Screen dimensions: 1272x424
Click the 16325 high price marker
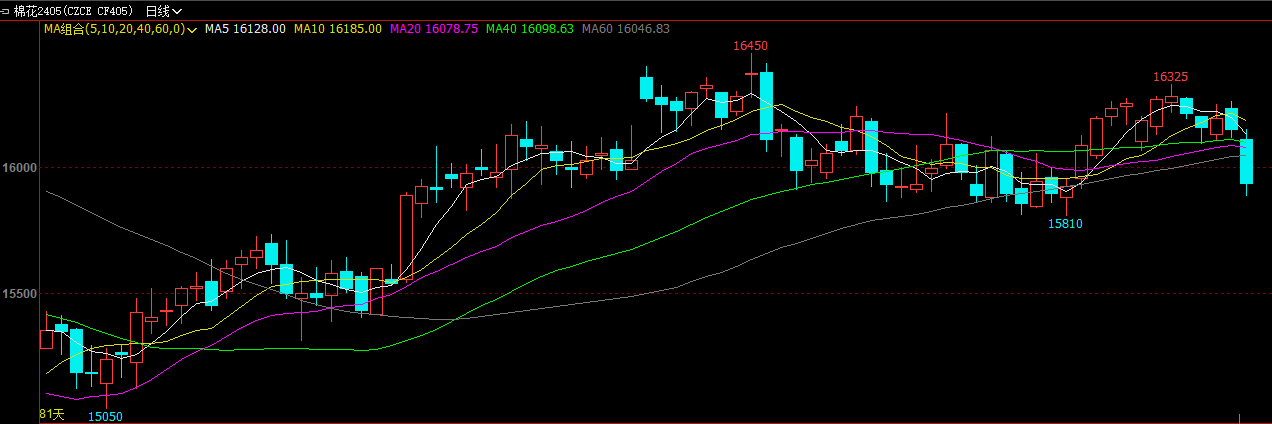point(1170,77)
